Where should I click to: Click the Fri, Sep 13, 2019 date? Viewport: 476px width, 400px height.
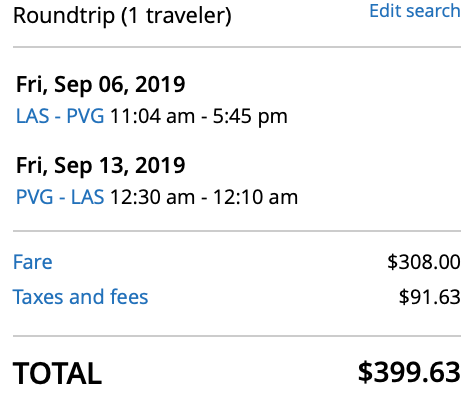tap(101, 165)
